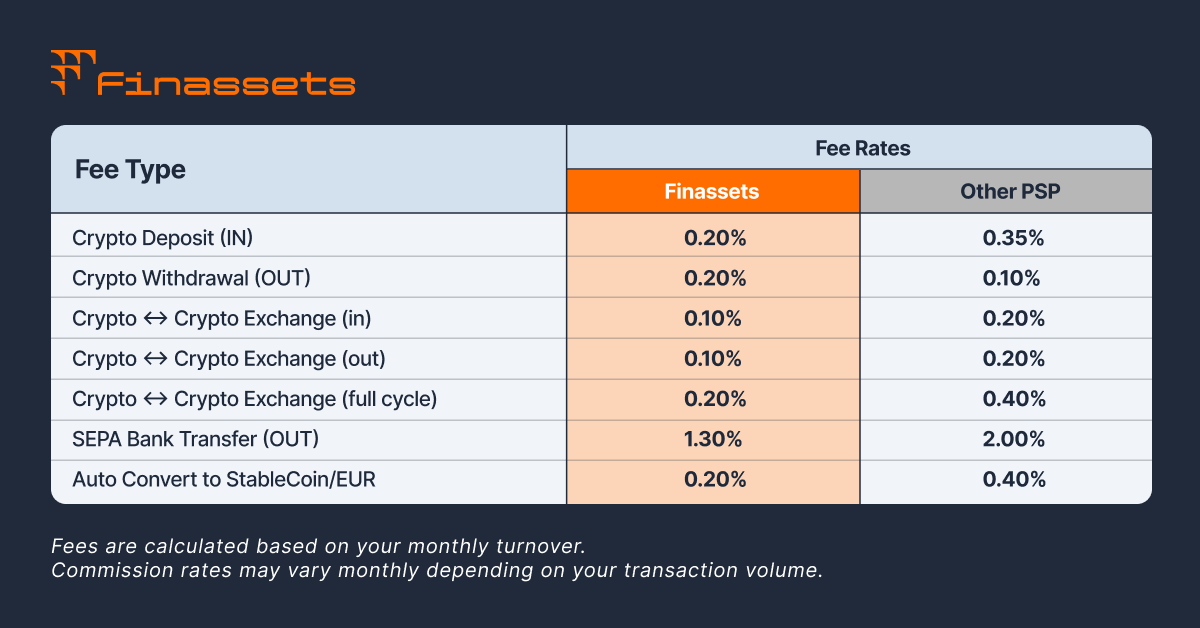Screen dimensions: 1200x628
Task: Click the Finassets logo icon
Action: point(72,72)
